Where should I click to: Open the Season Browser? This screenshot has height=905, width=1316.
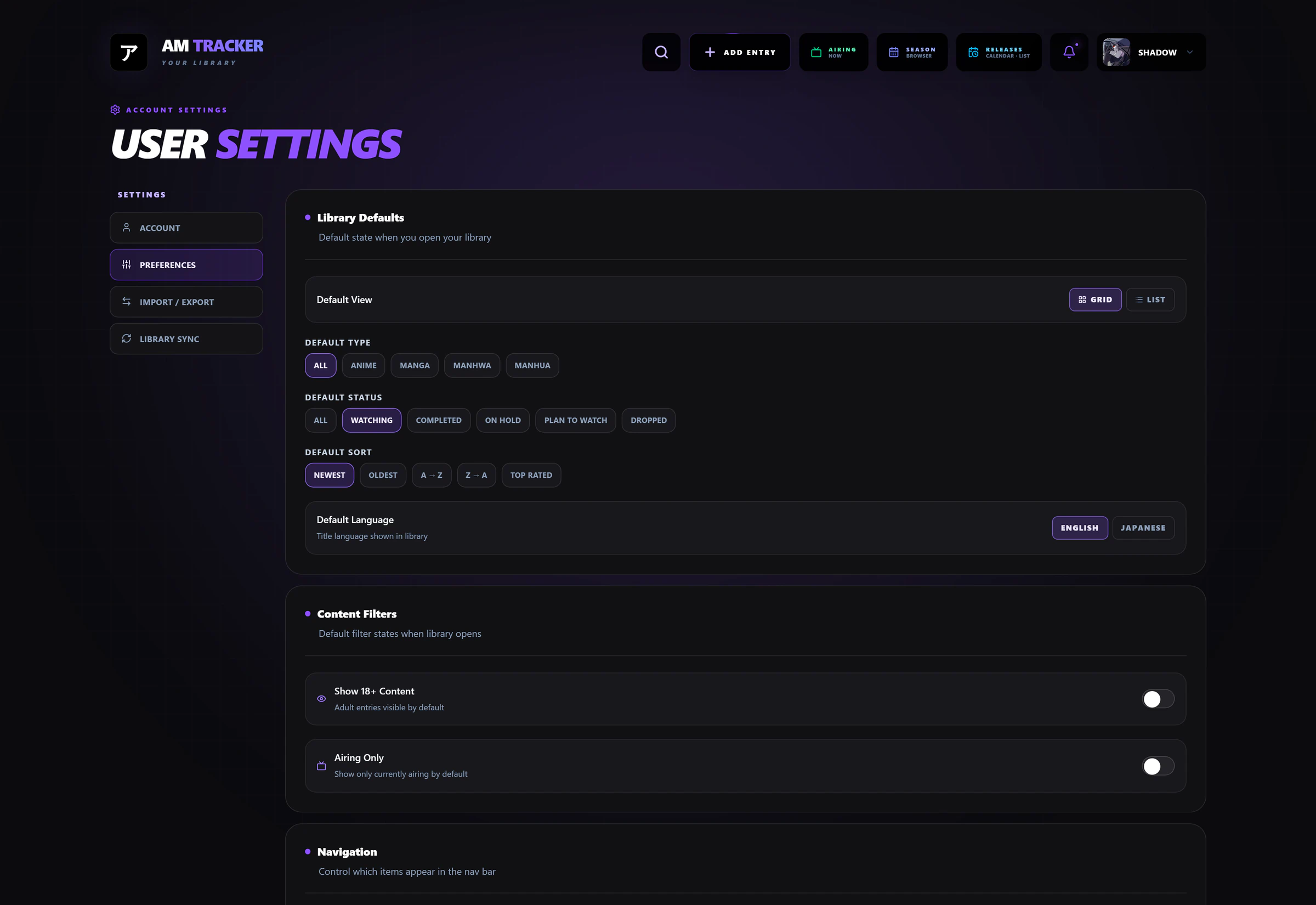912,52
